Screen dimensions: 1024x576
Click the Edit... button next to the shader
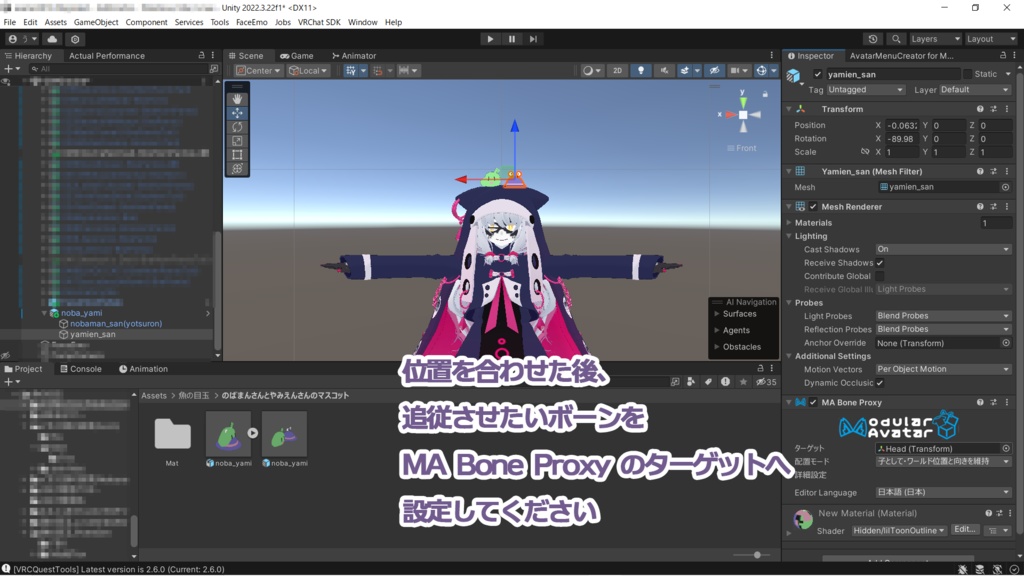[965, 530]
